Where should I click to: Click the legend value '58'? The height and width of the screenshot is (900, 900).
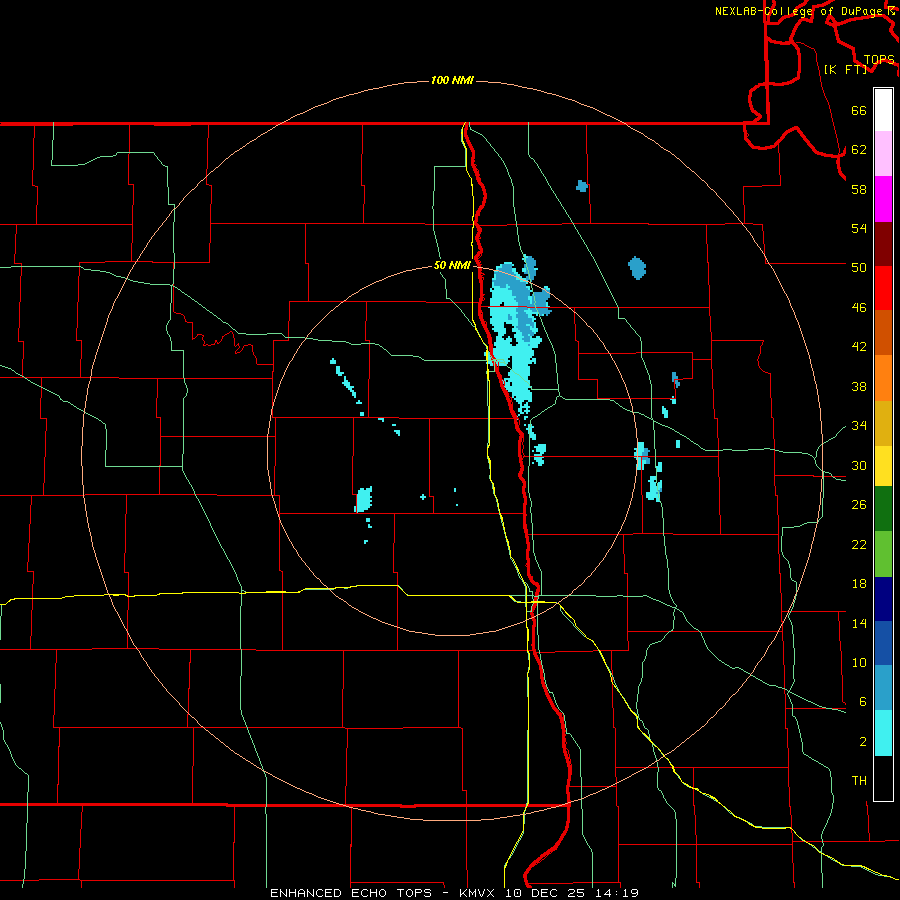tap(859, 189)
